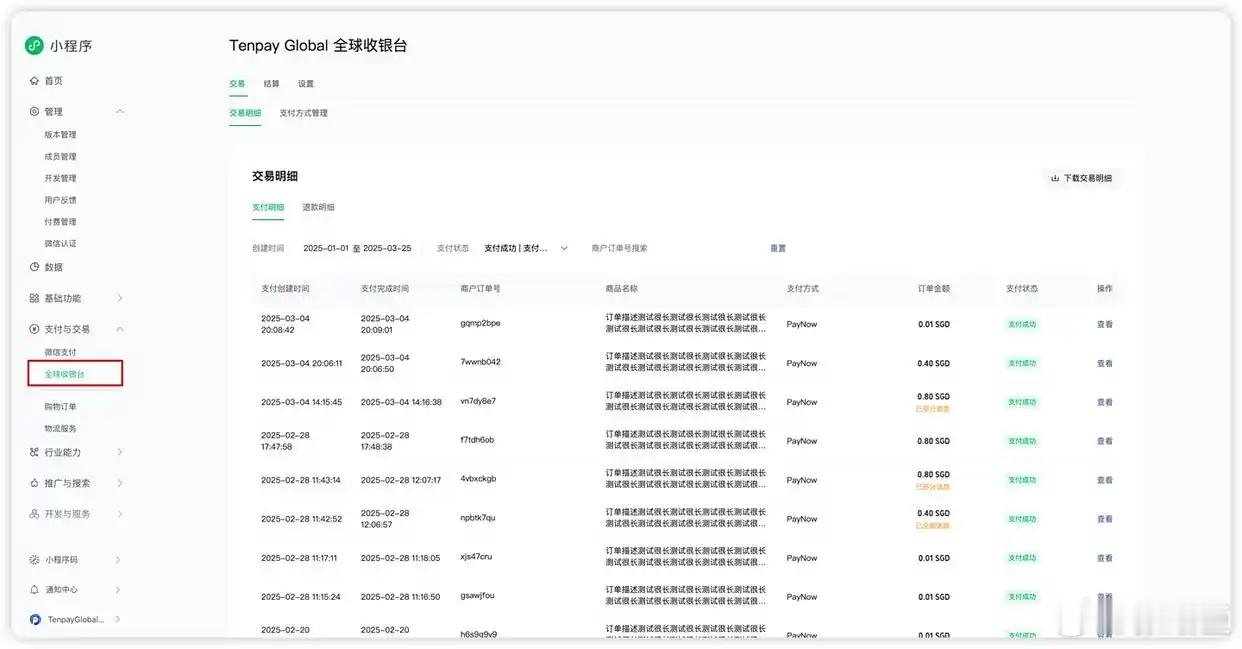Switch to the 结算 top tab

click(272, 84)
